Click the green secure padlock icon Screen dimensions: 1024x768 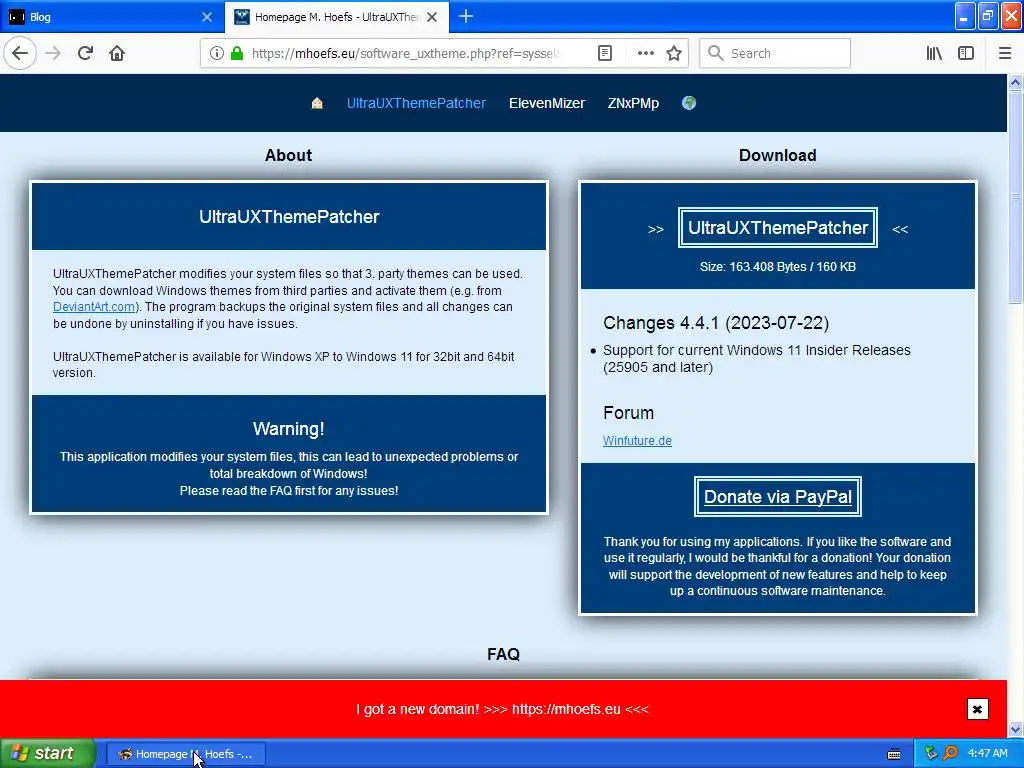(x=237, y=54)
